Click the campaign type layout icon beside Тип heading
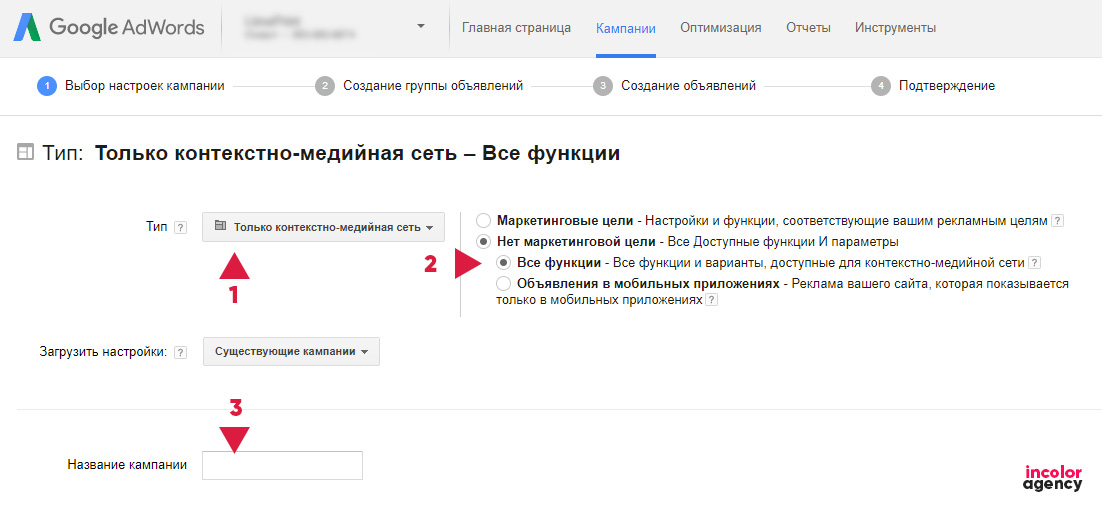Viewport: 1102px width, 513px height. click(25, 154)
